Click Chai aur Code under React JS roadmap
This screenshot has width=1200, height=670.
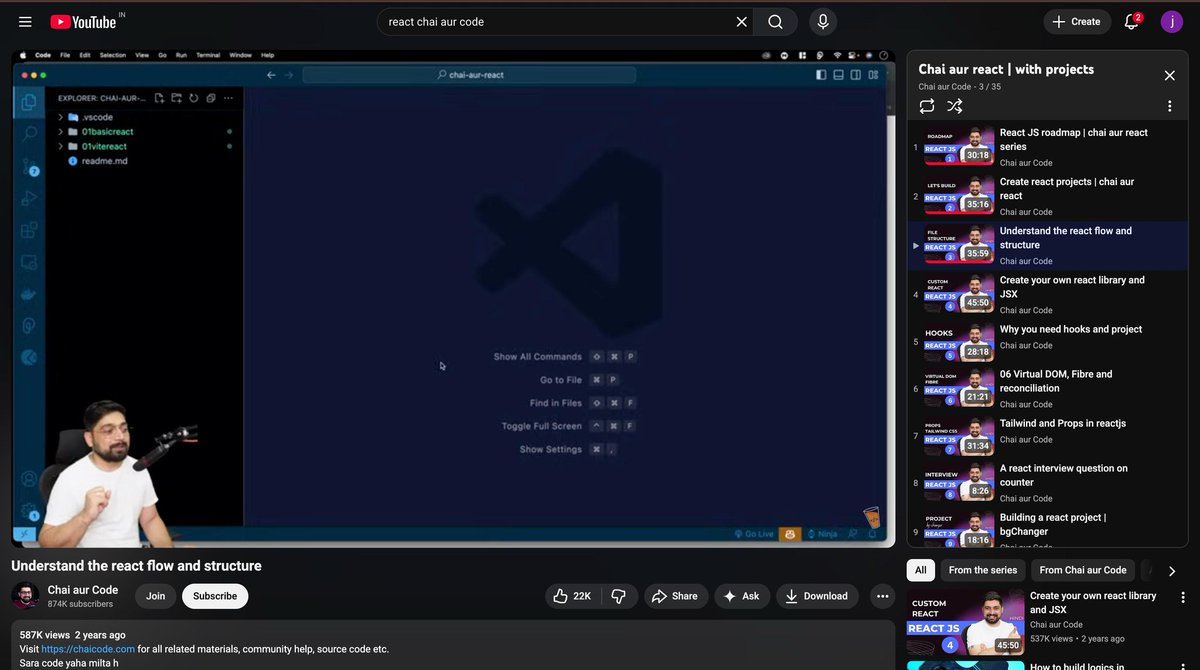[1026, 163]
